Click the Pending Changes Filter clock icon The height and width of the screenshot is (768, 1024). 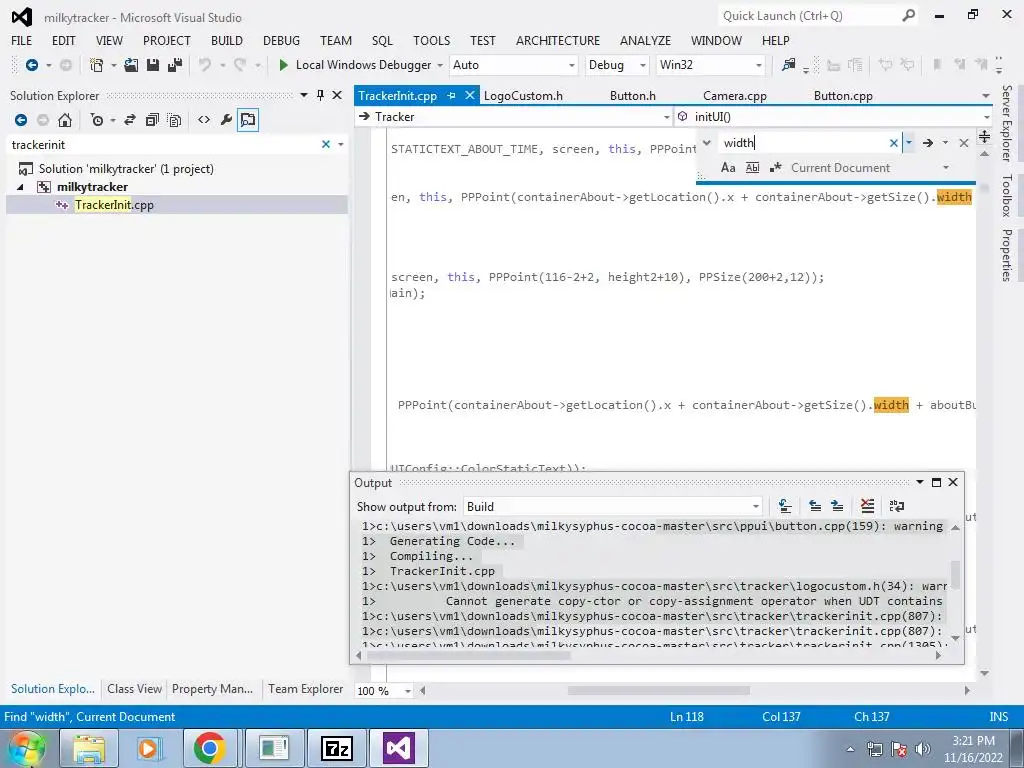click(x=97, y=120)
